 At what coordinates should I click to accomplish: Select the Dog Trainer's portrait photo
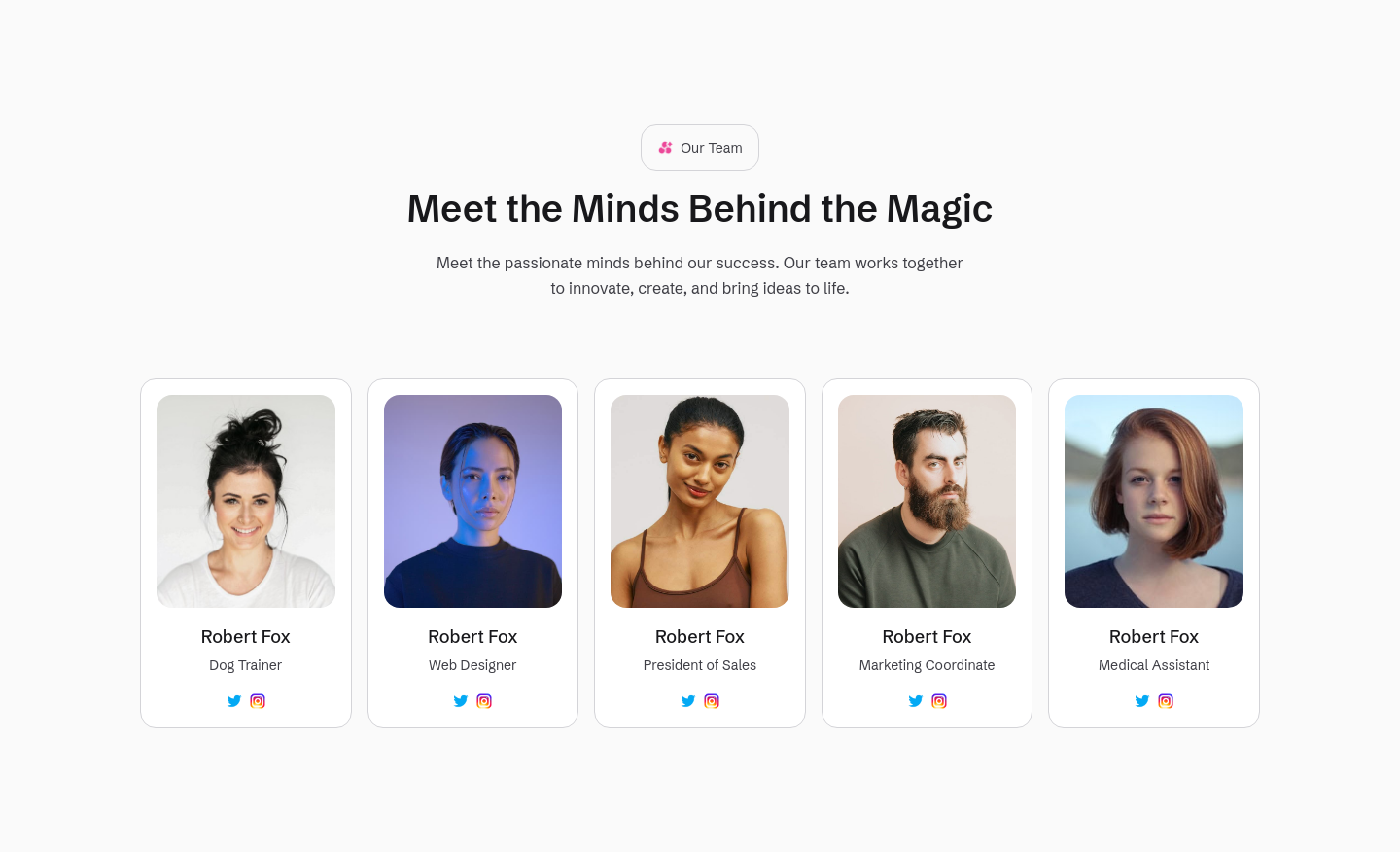click(x=246, y=501)
